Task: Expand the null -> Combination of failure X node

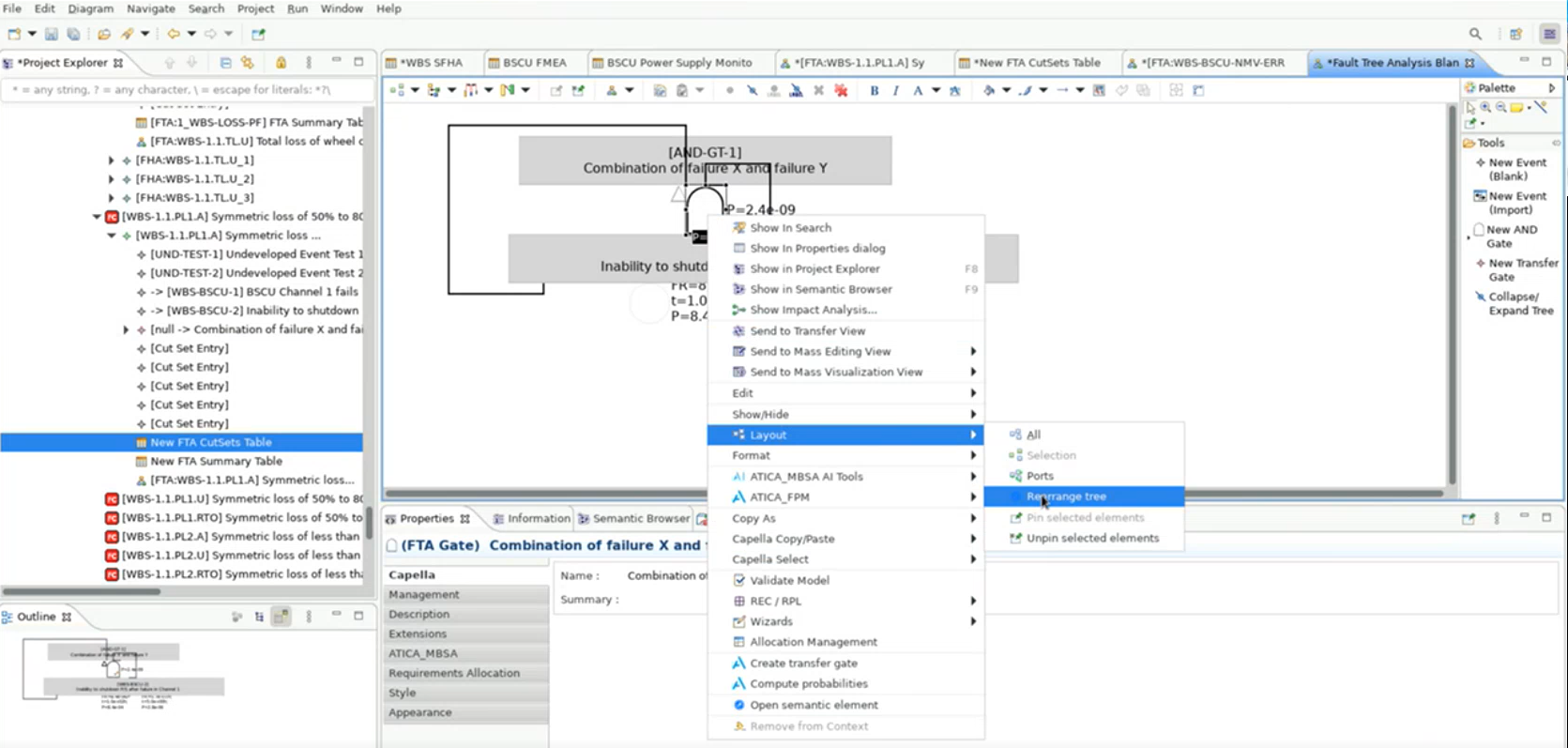Action: [127, 329]
